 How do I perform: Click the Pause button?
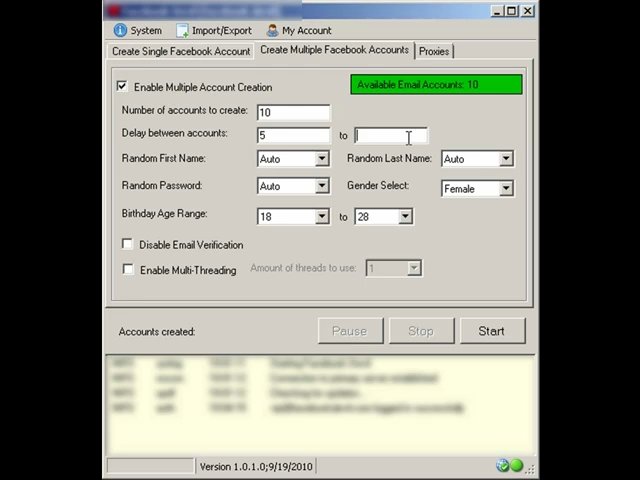click(350, 331)
